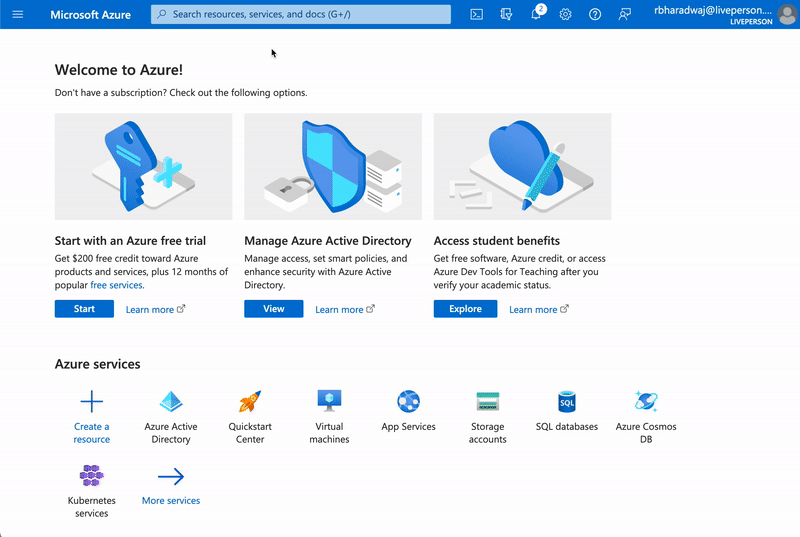Open the Directory and subscription filter icon
The height and width of the screenshot is (537, 800).
(x=506, y=14)
